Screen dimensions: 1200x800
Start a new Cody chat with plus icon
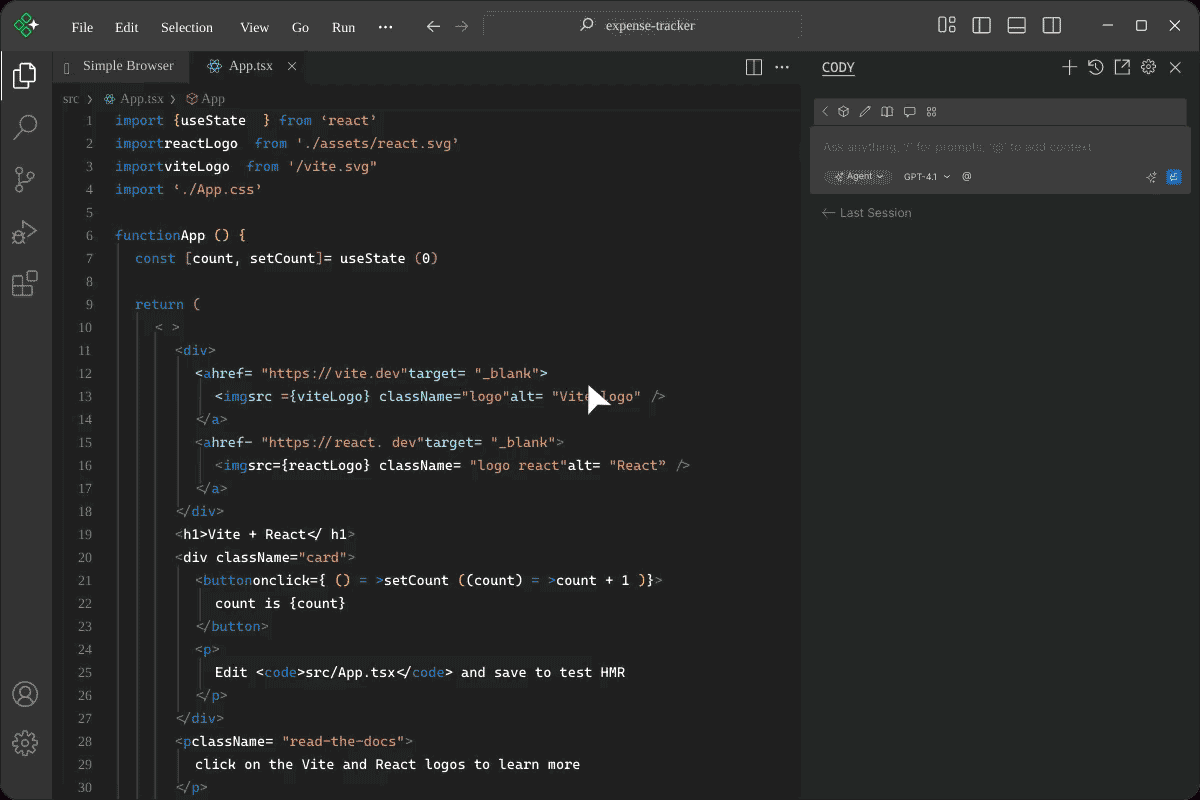[x=1069, y=67]
